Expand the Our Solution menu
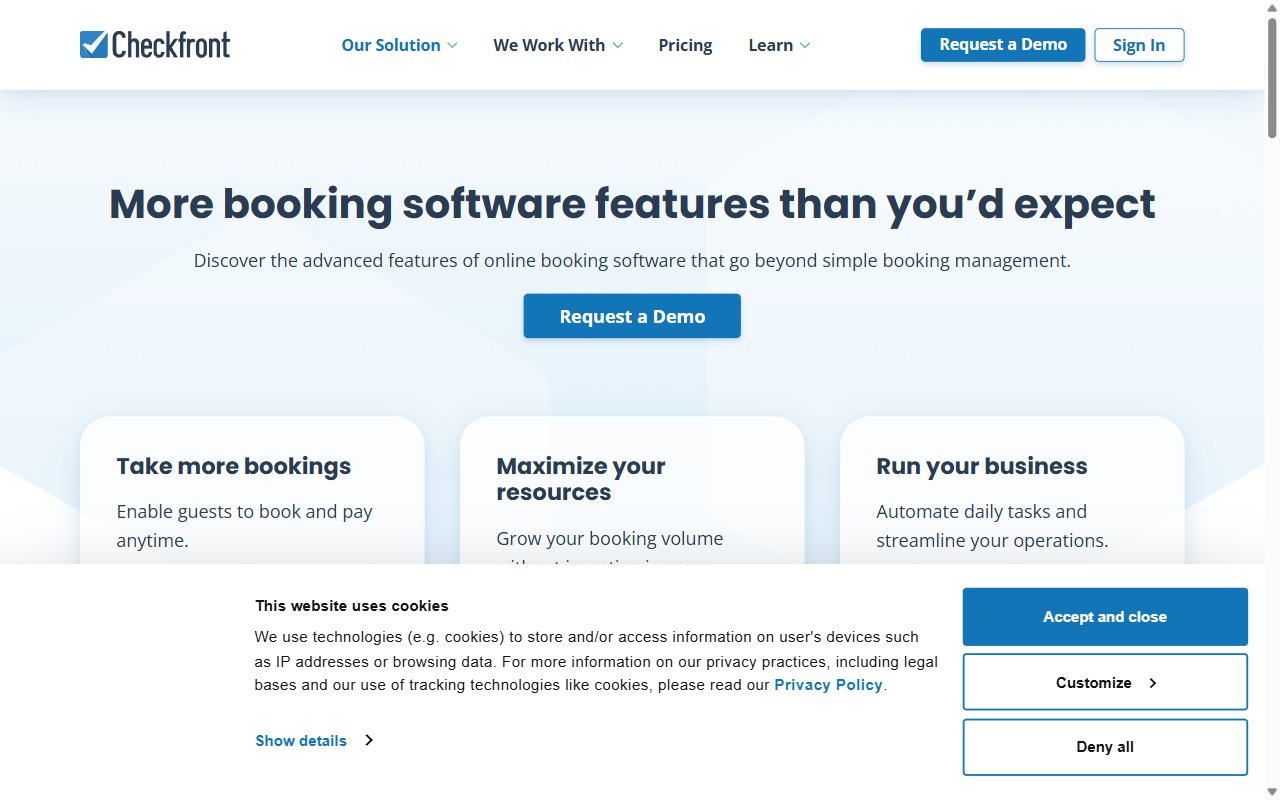 pos(400,45)
